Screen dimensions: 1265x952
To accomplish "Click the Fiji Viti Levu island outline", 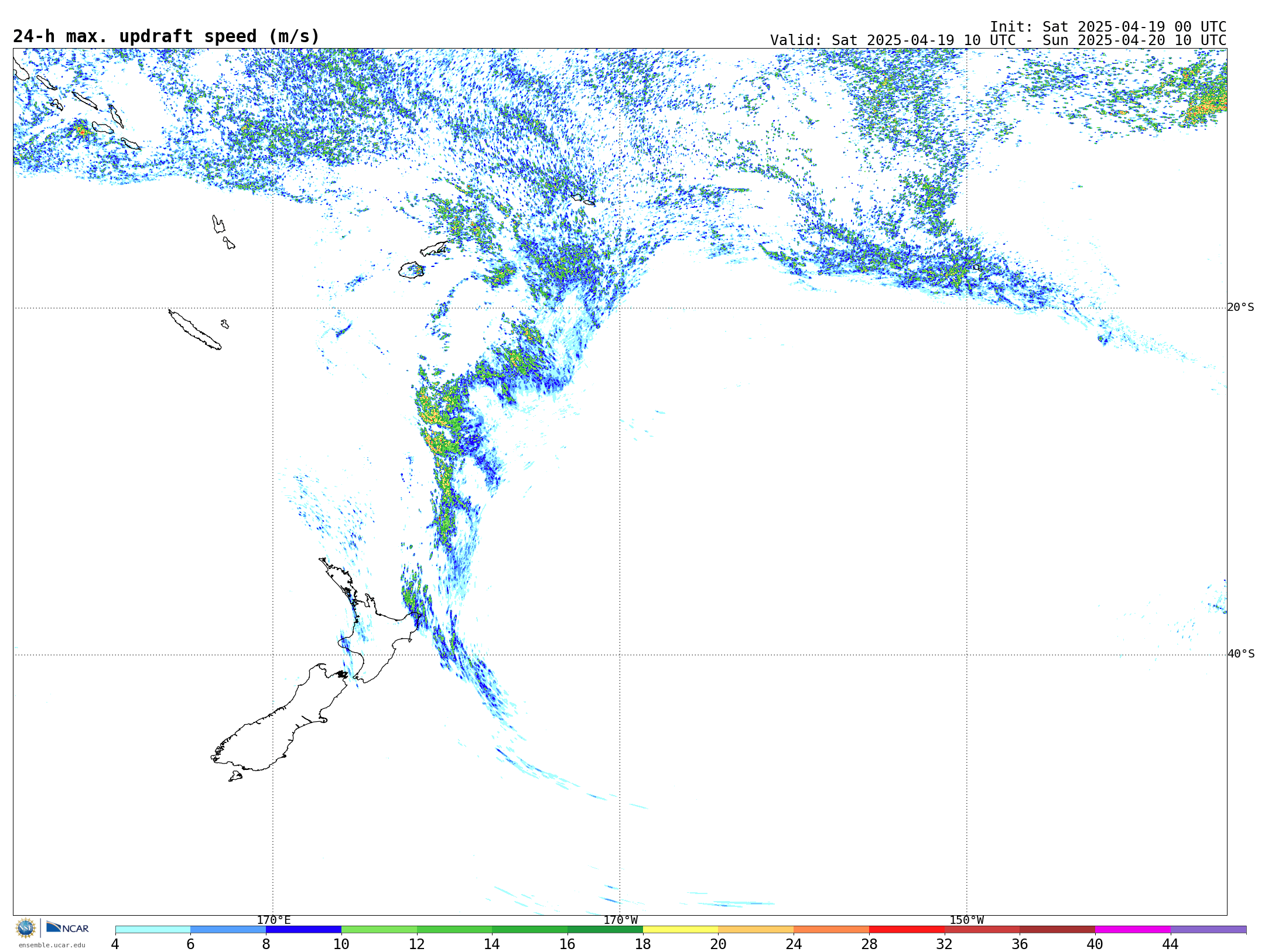I will tap(411, 270).
